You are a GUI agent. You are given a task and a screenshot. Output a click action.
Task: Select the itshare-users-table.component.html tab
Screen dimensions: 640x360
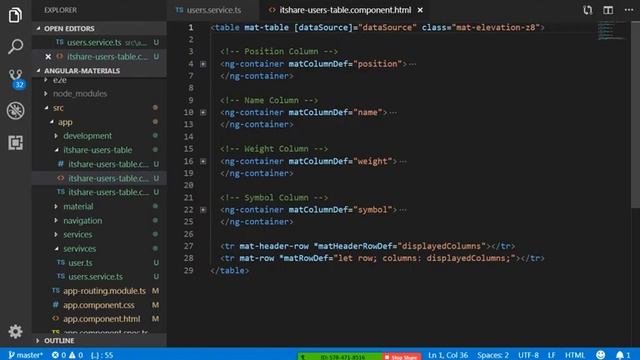[345, 10]
